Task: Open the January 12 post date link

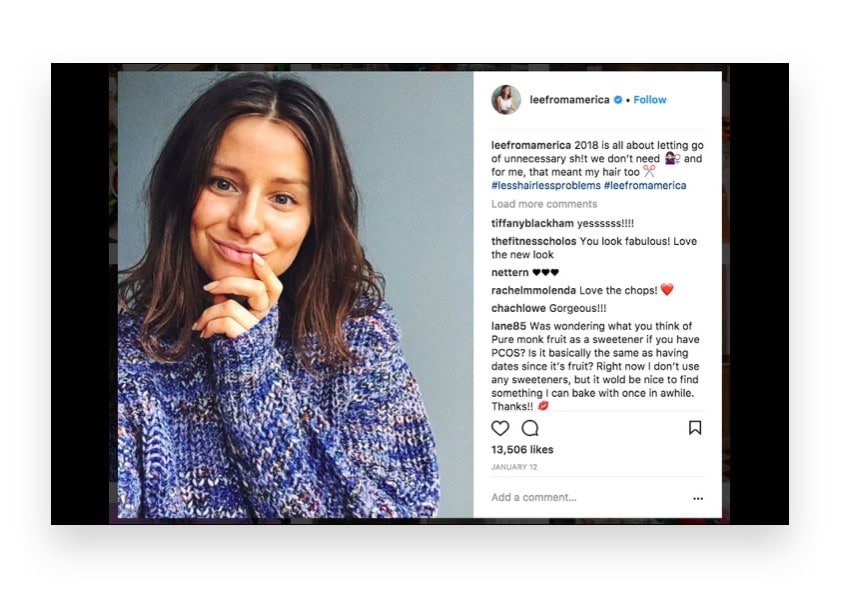Action: (514, 467)
